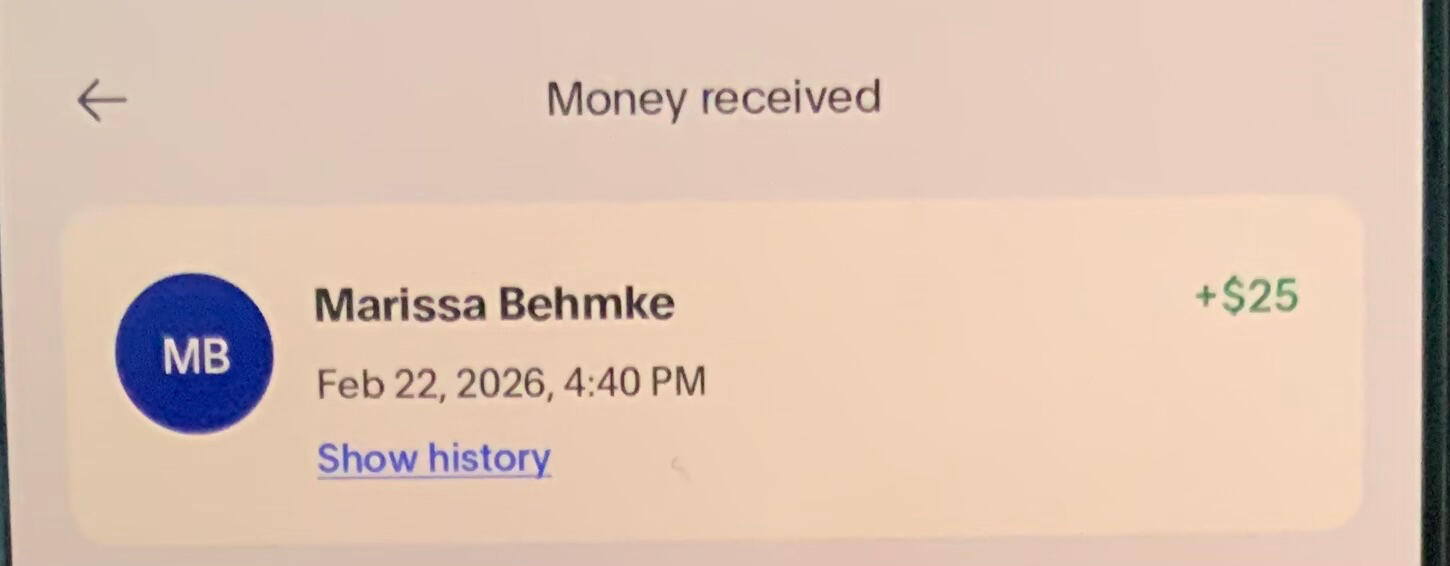Select the date Feb 22, 2026
The width and height of the screenshot is (1450, 566).
[433, 383]
